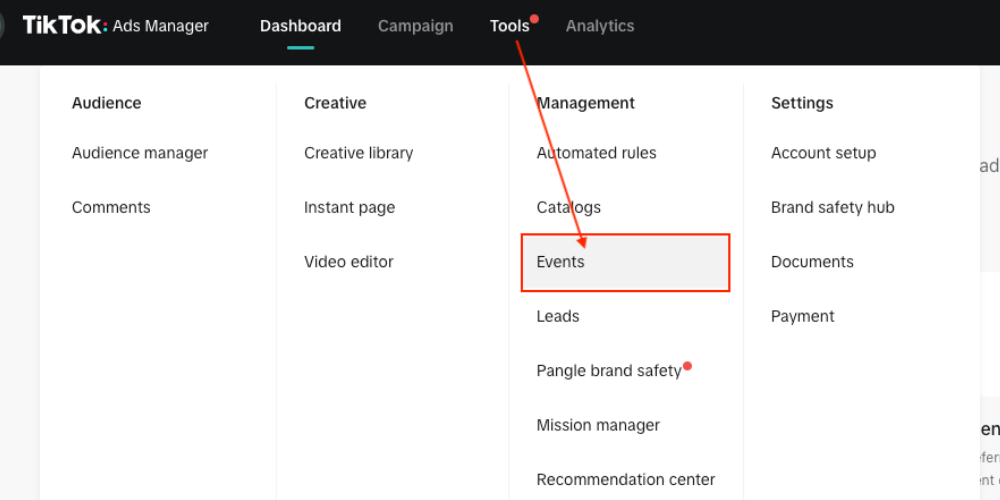Open the Creative library
Screen dimensions: 1000x500
click(x=358, y=153)
